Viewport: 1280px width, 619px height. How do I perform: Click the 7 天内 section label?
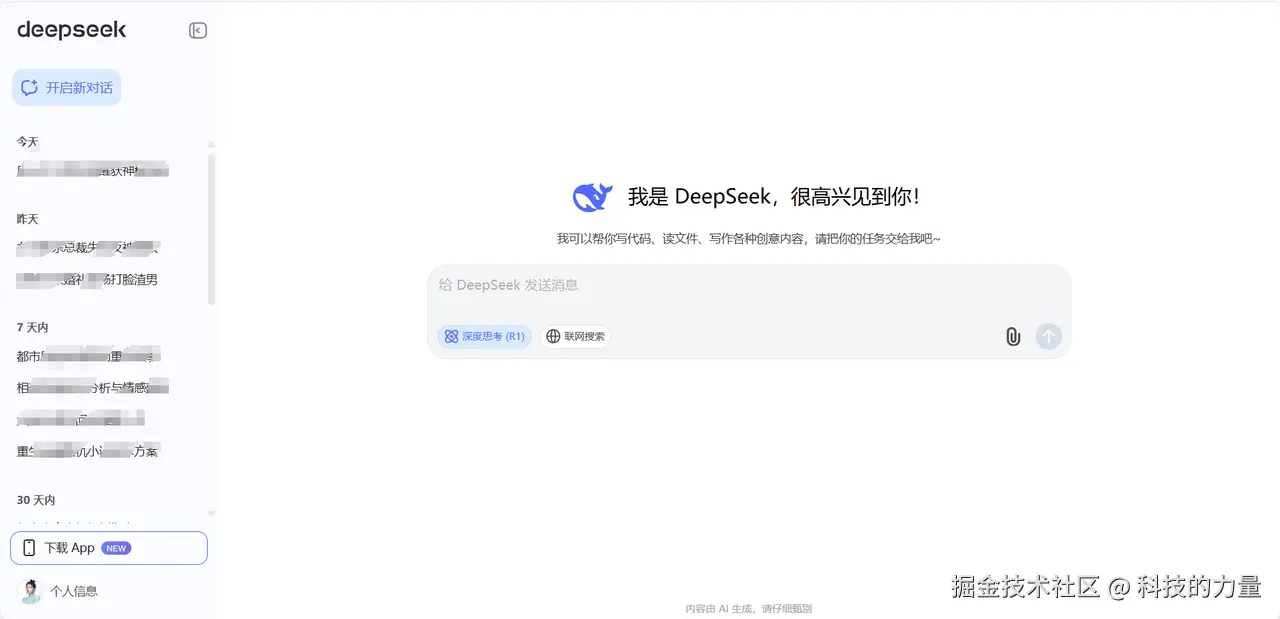click(32, 328)
